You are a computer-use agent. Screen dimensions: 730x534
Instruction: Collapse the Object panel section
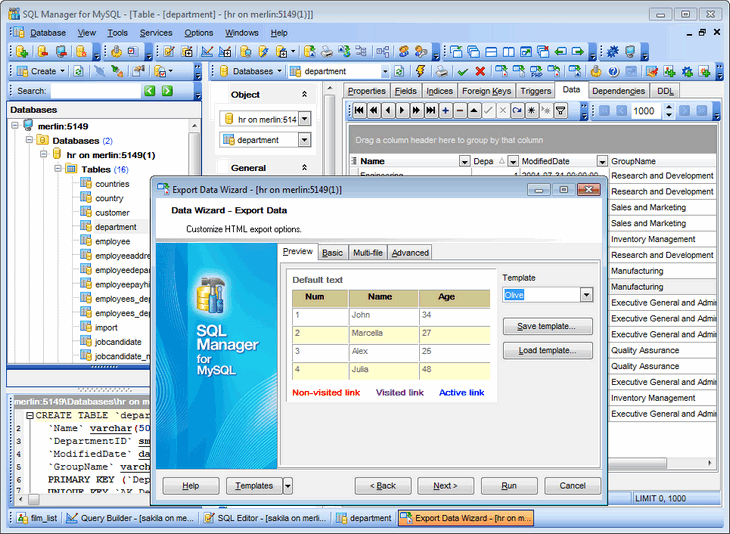tap(304, 95)
